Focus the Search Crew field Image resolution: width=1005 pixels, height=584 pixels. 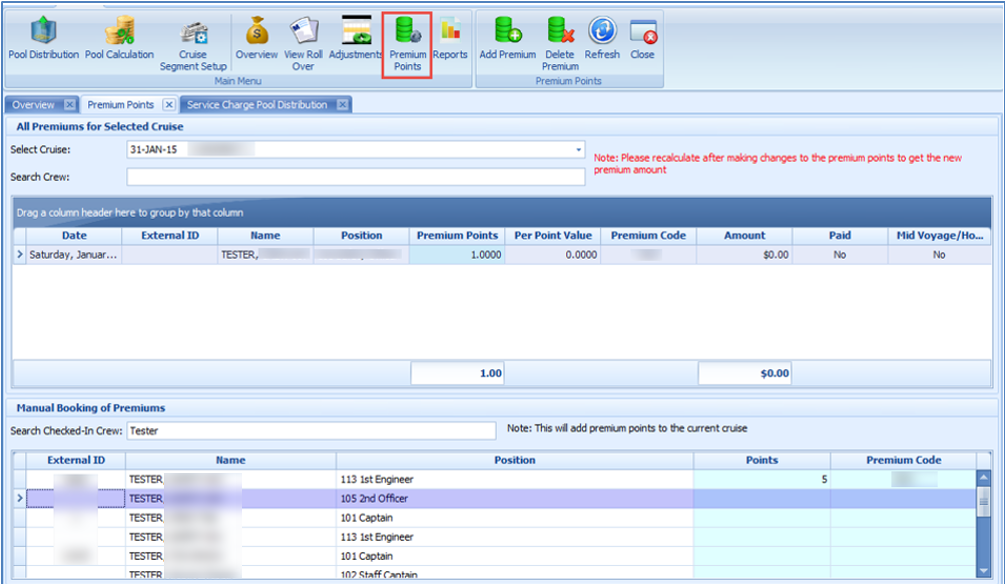[356, 177]
